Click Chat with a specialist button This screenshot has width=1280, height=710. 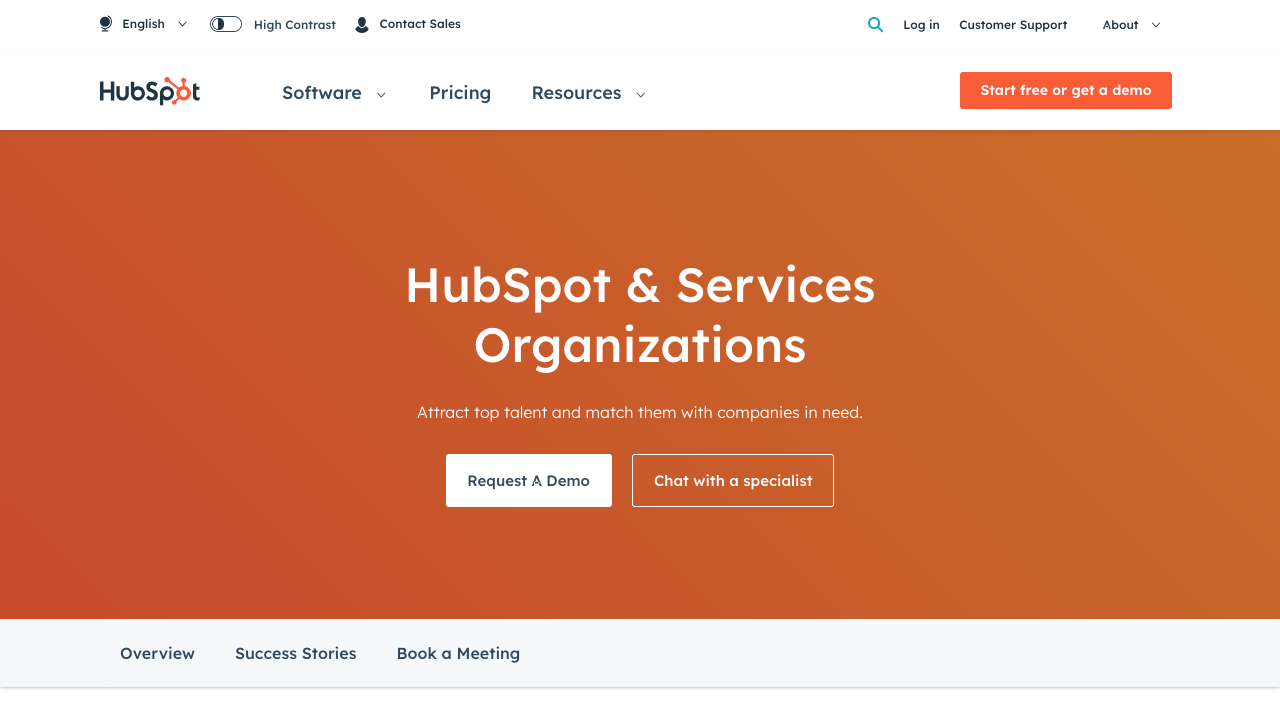(733, 481)
